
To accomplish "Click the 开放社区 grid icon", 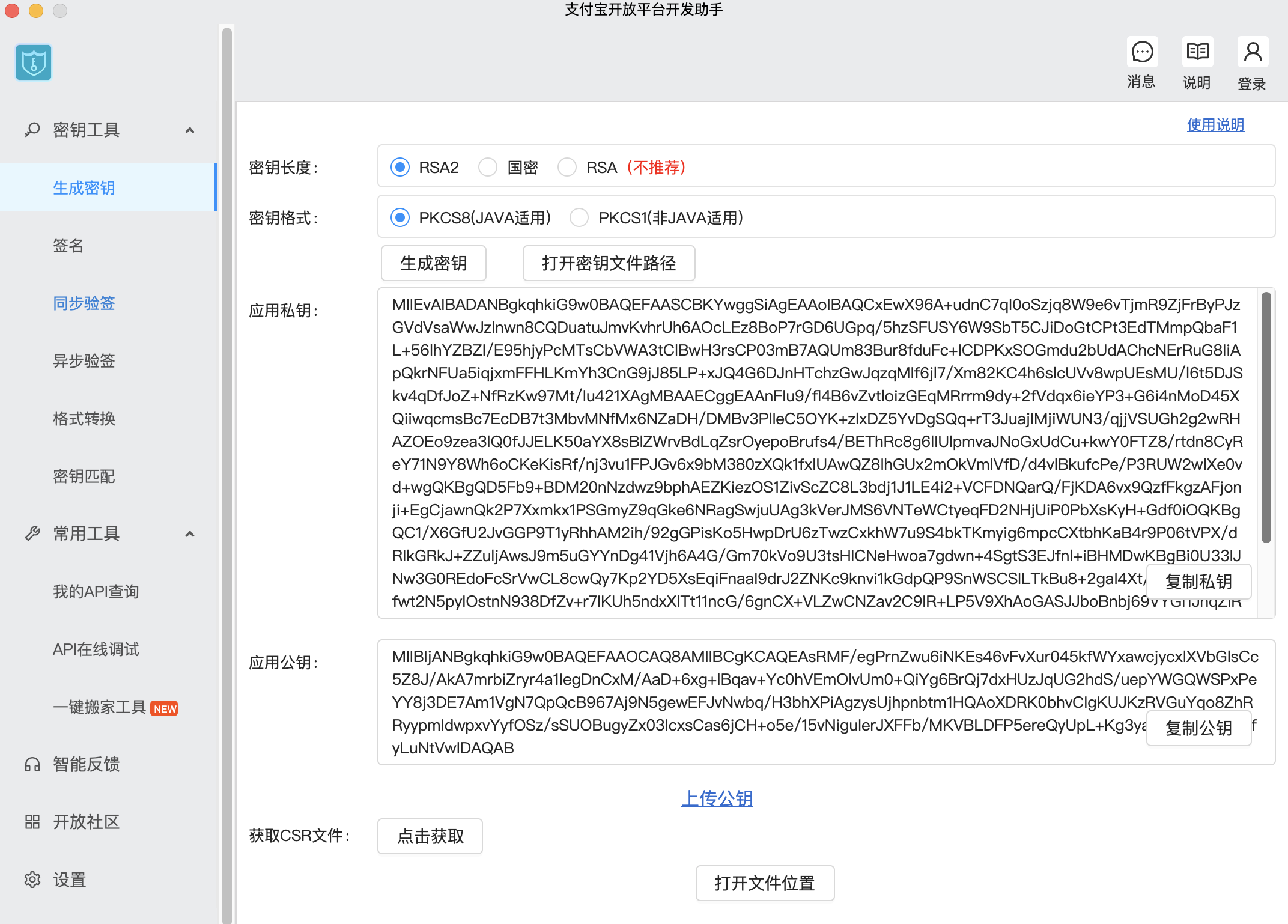I will [32, 822].
